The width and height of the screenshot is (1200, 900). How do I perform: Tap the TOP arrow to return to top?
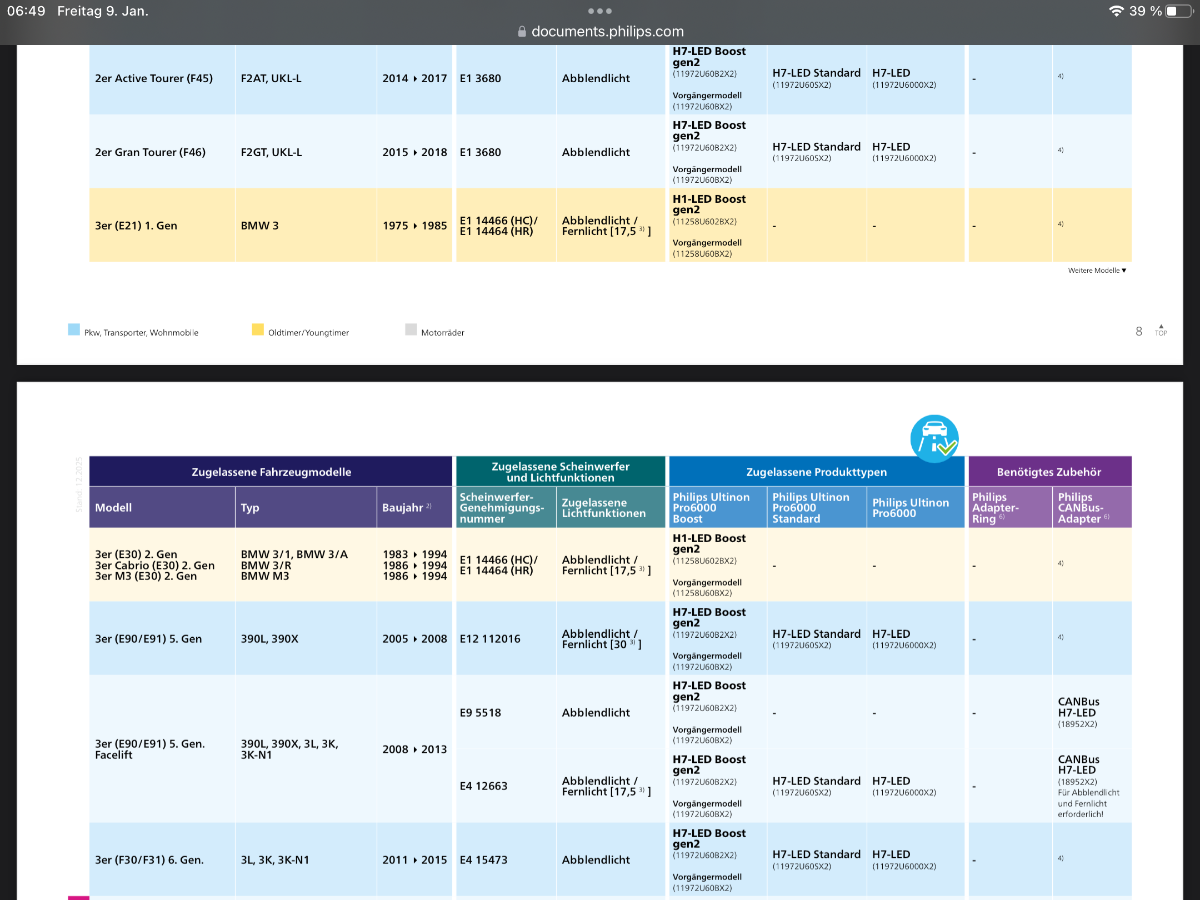(1160, 330)
